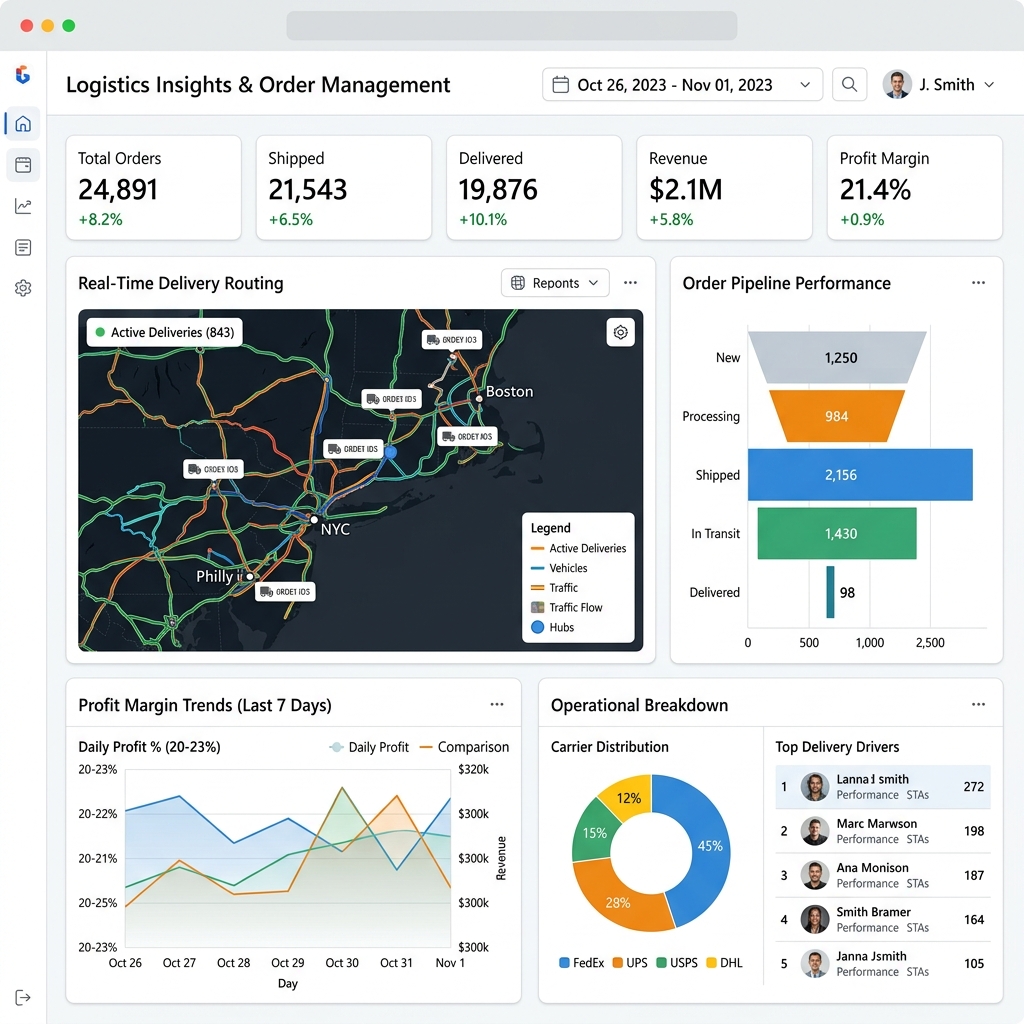The image size is (1024, 1024).
Task: Open the Home sidebar icon
Action: click(23, 123)
